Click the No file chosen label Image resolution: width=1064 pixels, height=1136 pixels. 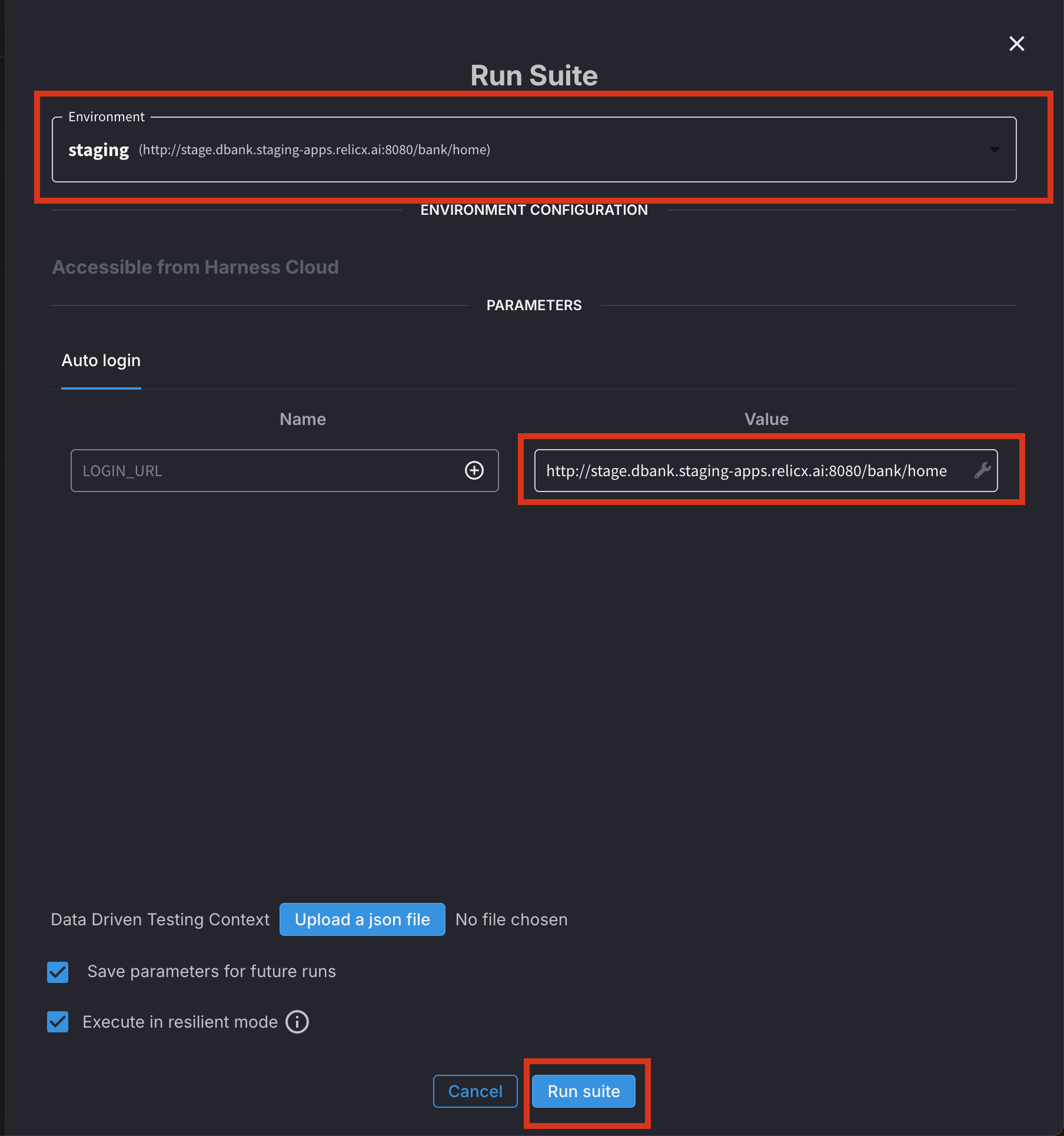511,919
